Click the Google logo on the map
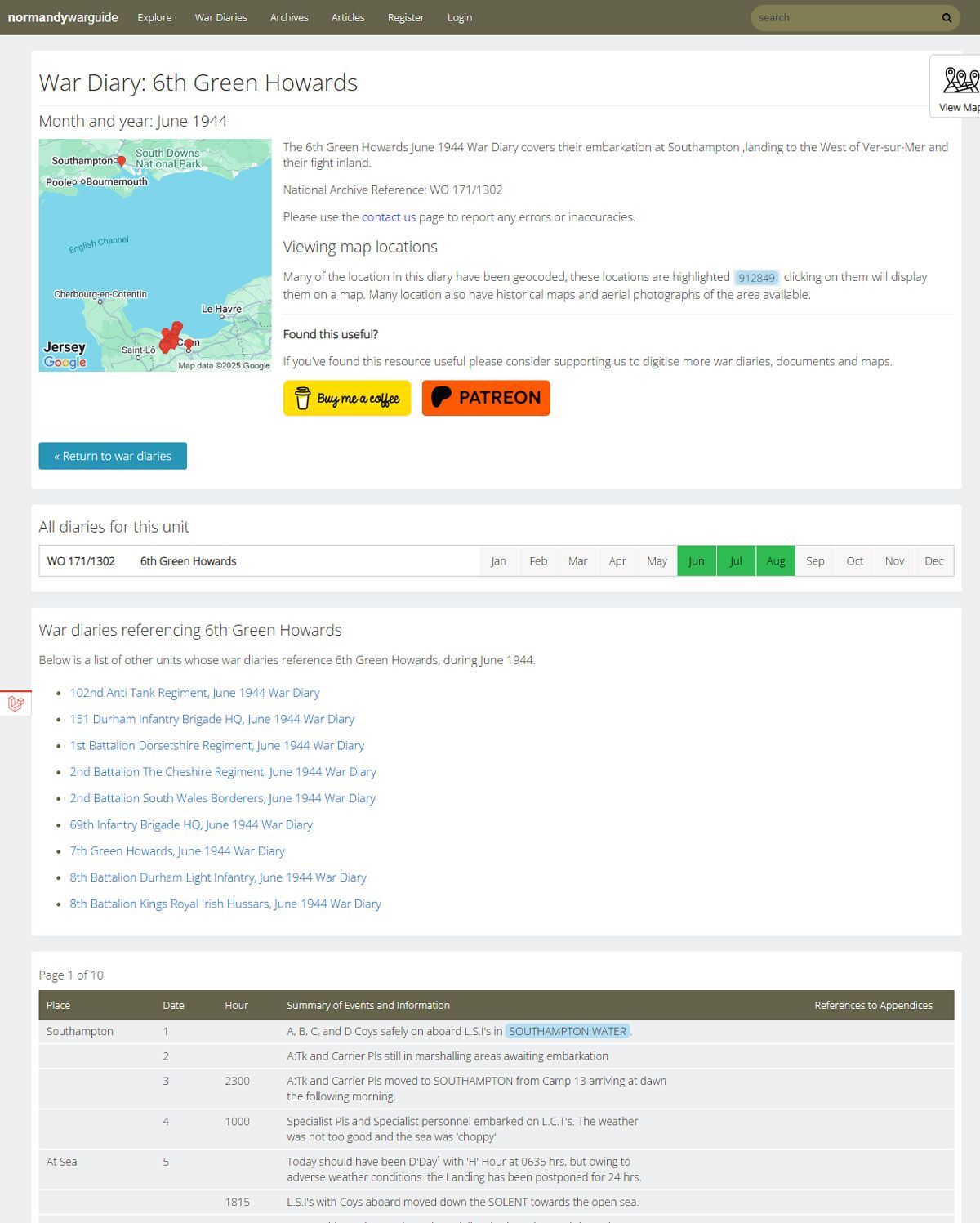980x1223 pixels. tap(62, 362)
